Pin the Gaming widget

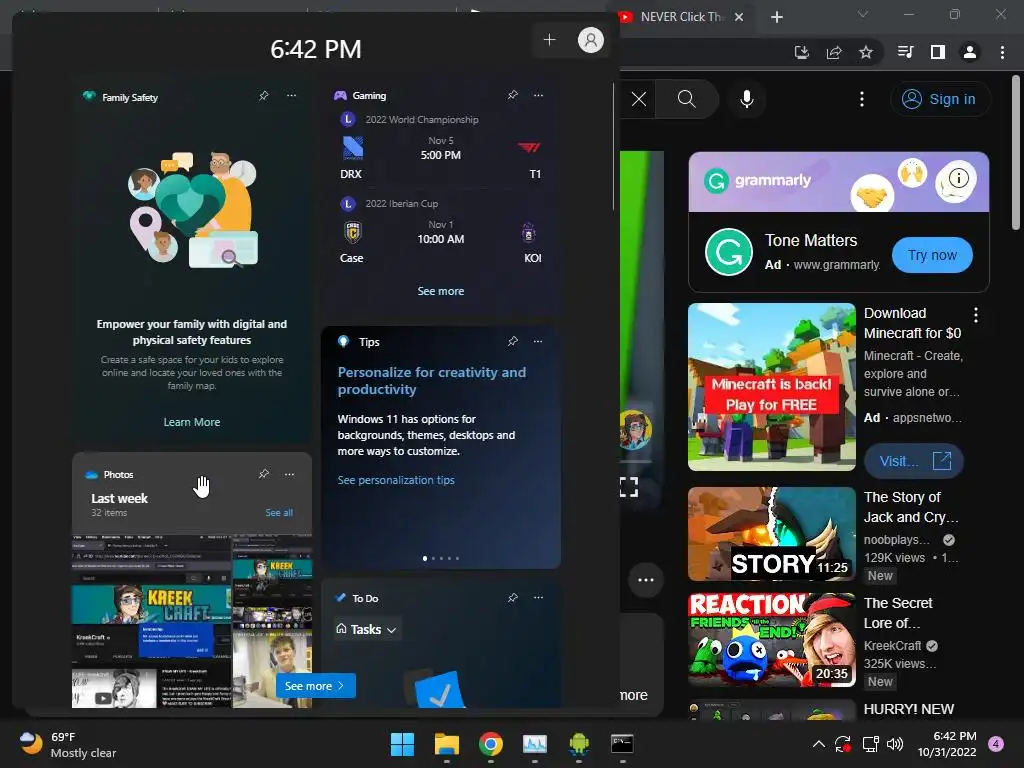pyautogui.click(x=513, y=95)
